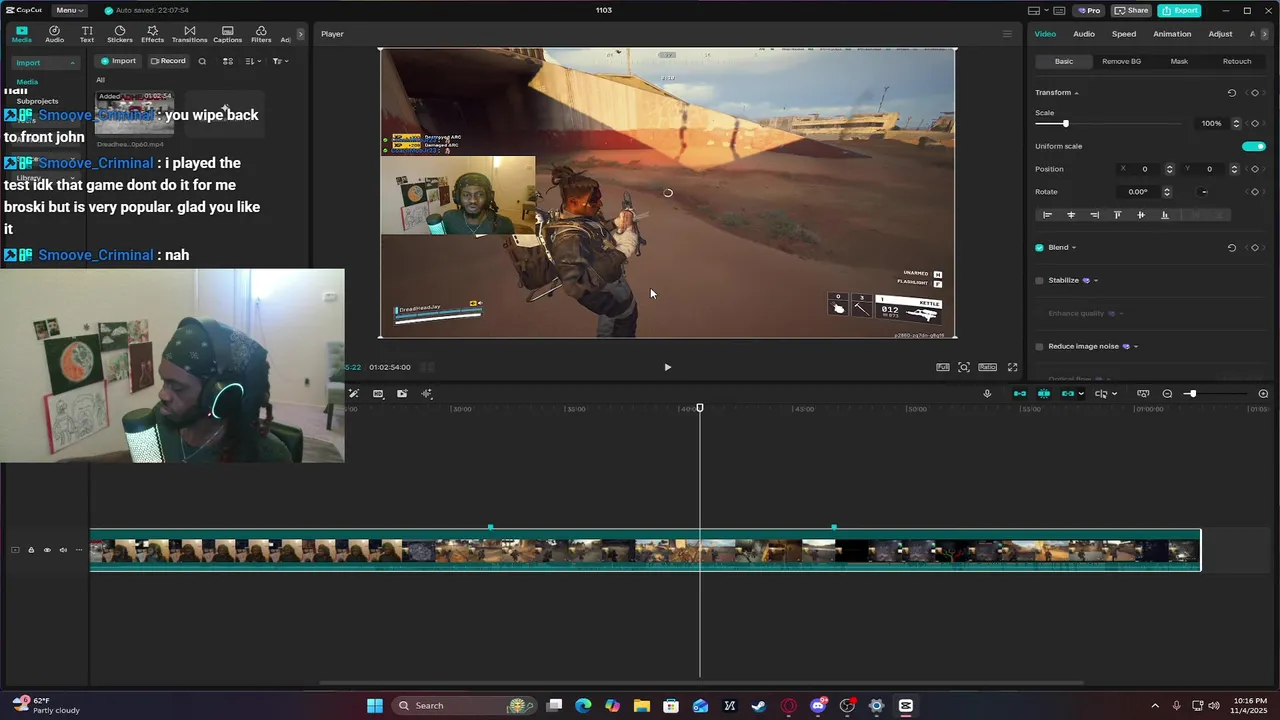
Task: Open the Captions tool
Action: point(227,34)
